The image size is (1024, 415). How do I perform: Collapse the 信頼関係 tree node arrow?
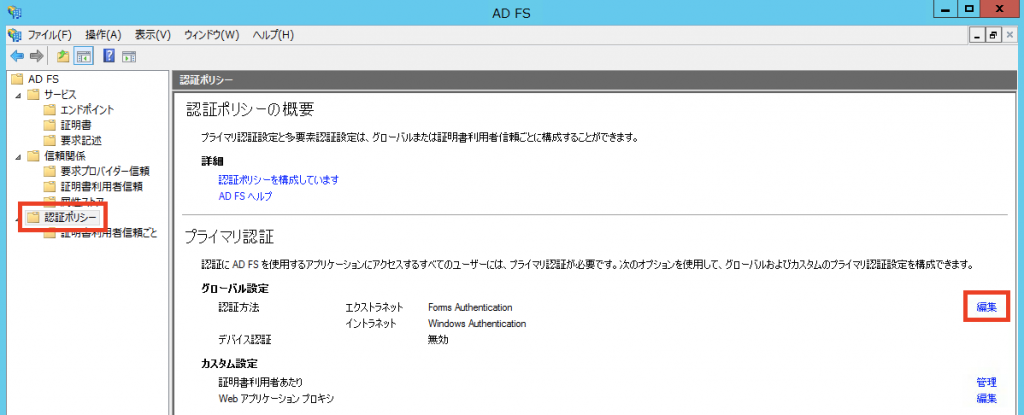18,157
